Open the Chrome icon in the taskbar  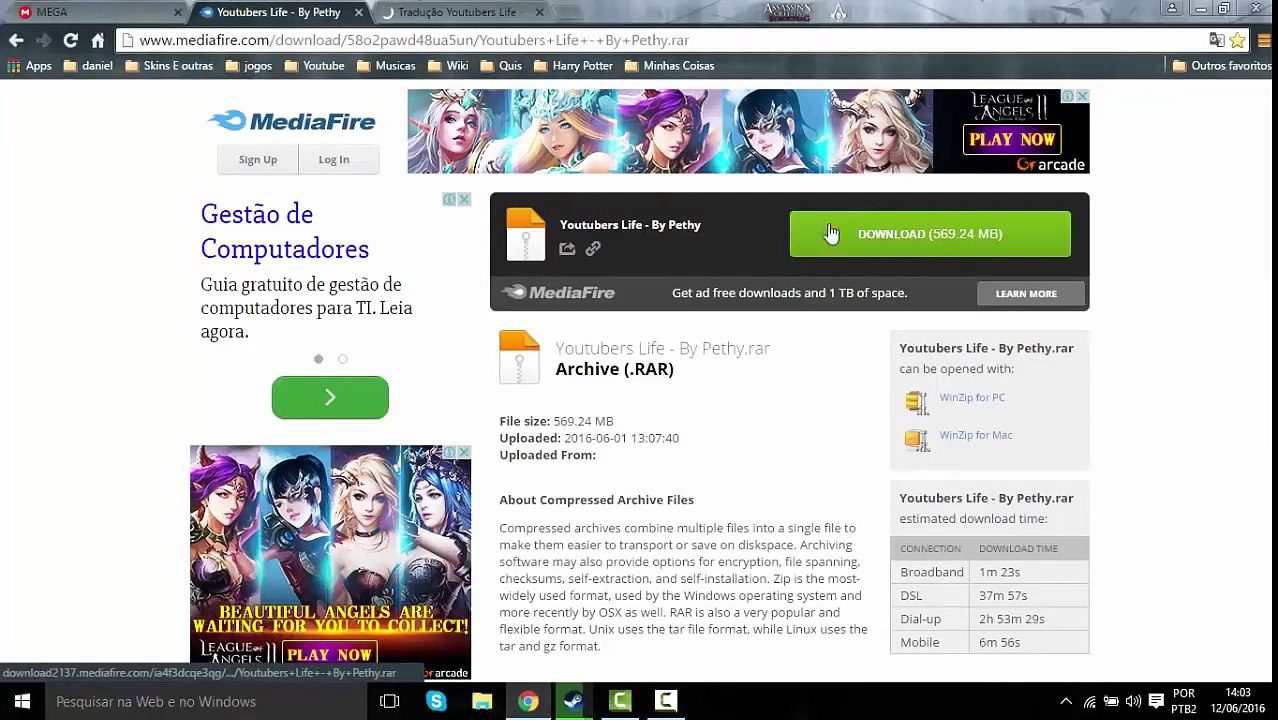[x=528, y=702]
